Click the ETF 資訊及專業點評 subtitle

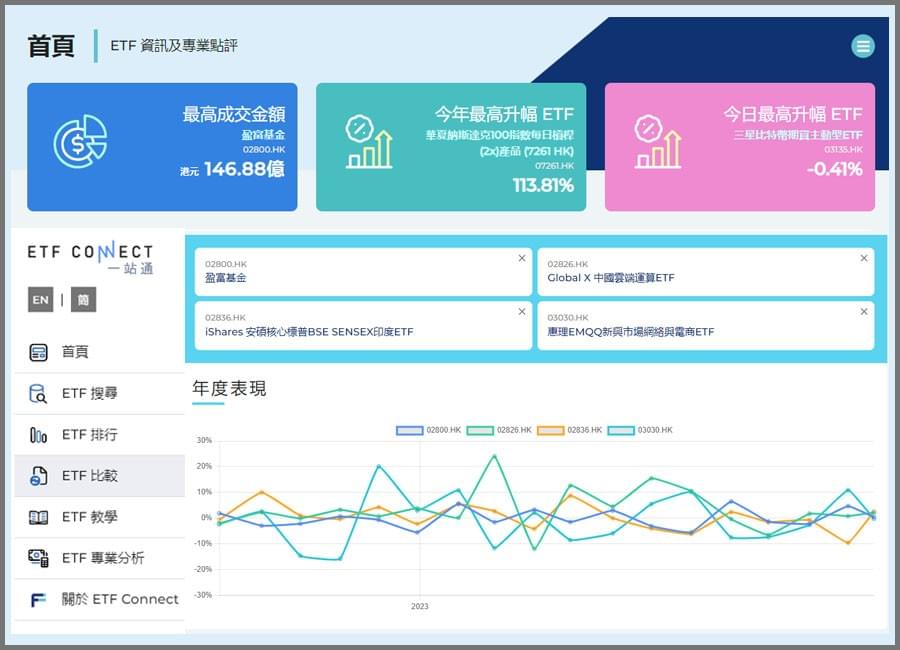[x=174, y=46]
